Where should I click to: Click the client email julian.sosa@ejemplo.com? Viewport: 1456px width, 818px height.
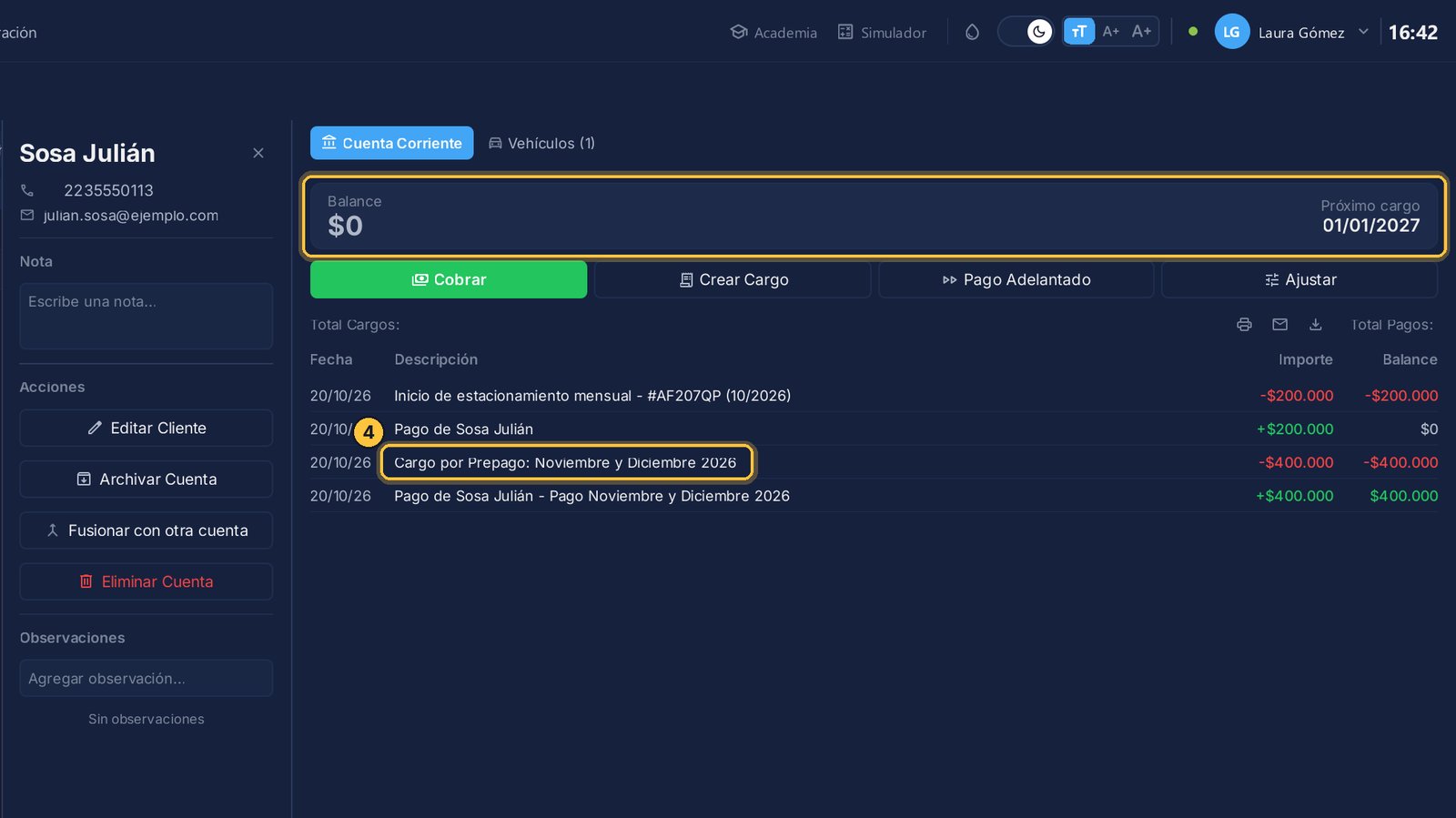click(131, 216)
